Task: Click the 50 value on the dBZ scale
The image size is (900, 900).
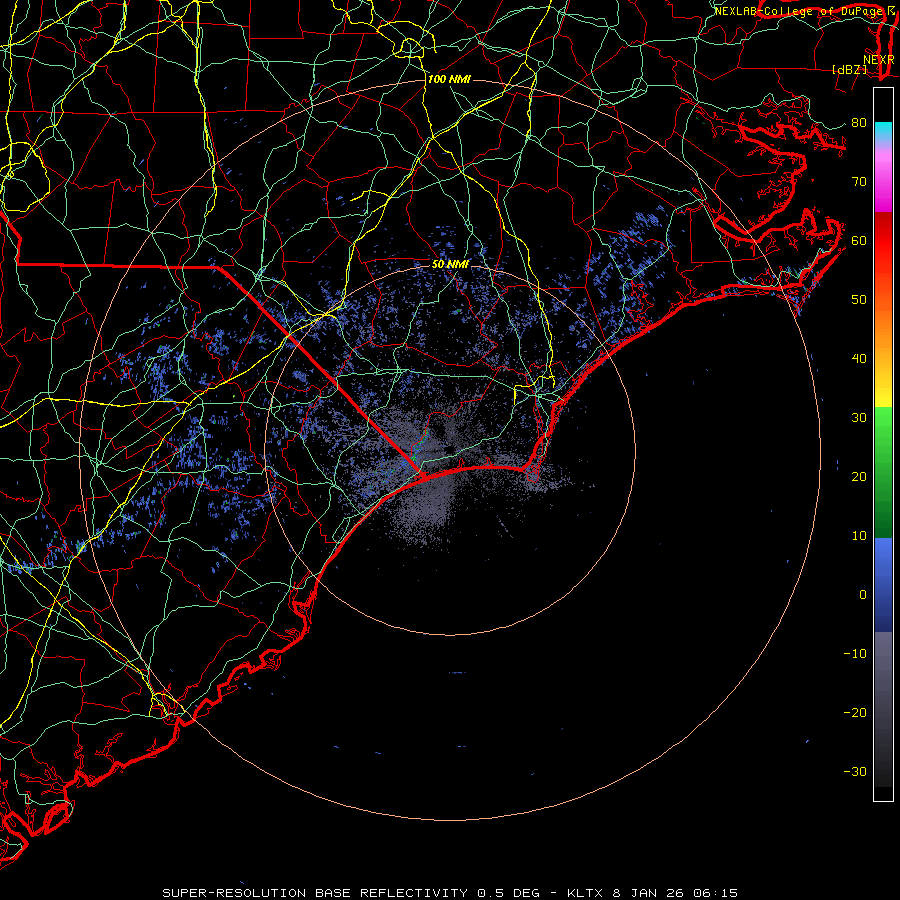Action: point(859,300)
